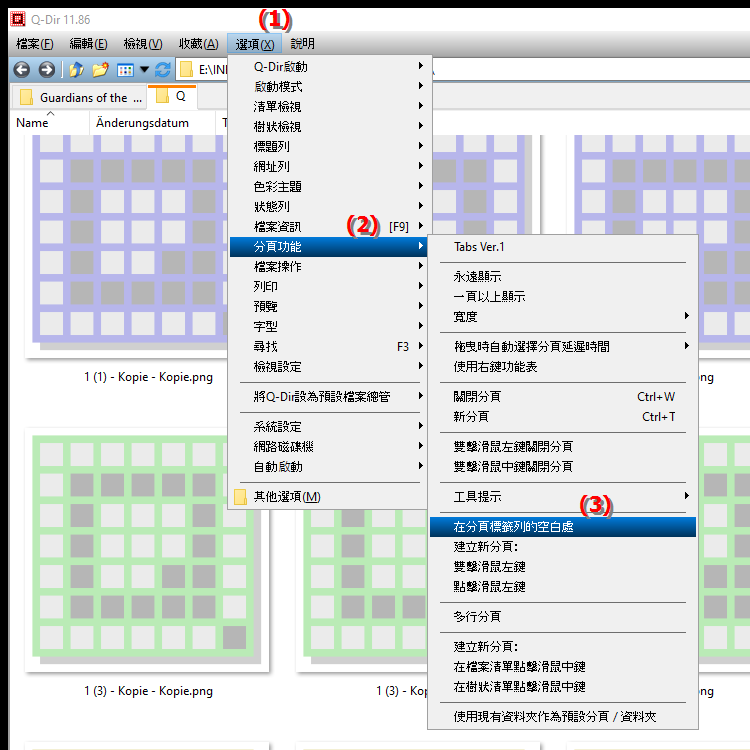Click the Q-Dir application icon in title bar
The height and width of the screenshot is (750, 750).
coord(18,19)
